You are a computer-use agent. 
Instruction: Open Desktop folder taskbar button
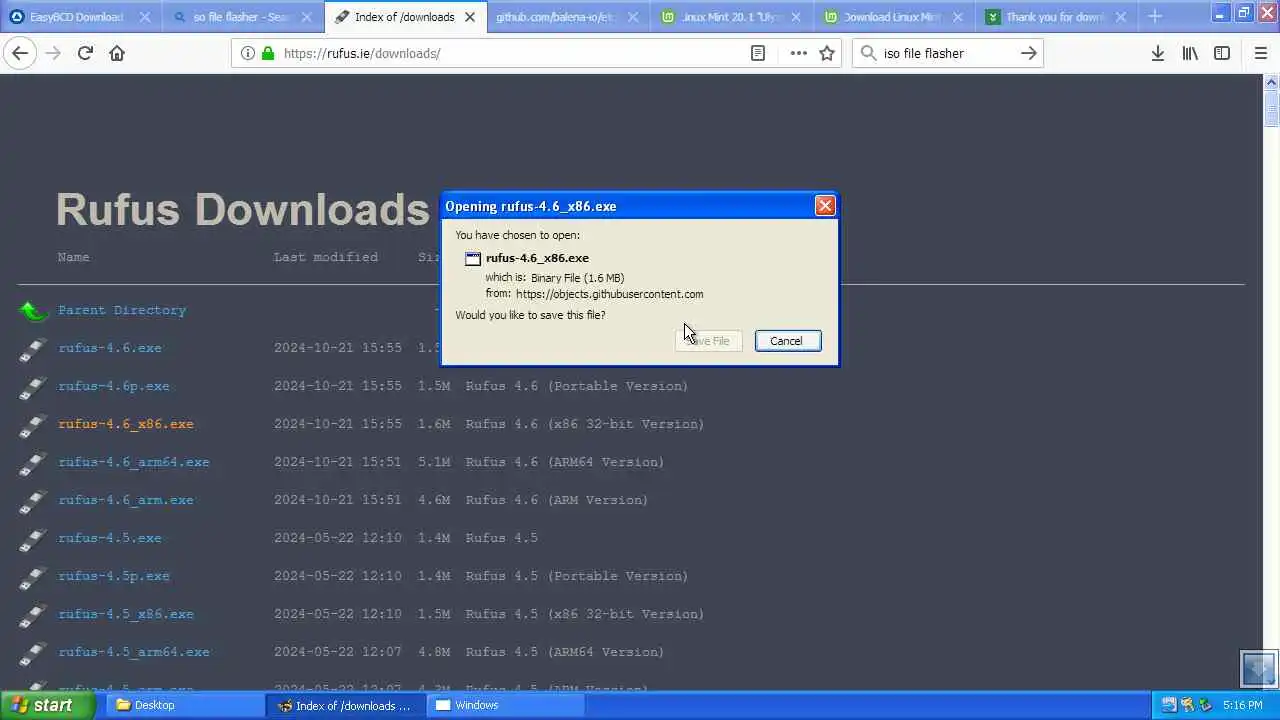tap(184, 705)
